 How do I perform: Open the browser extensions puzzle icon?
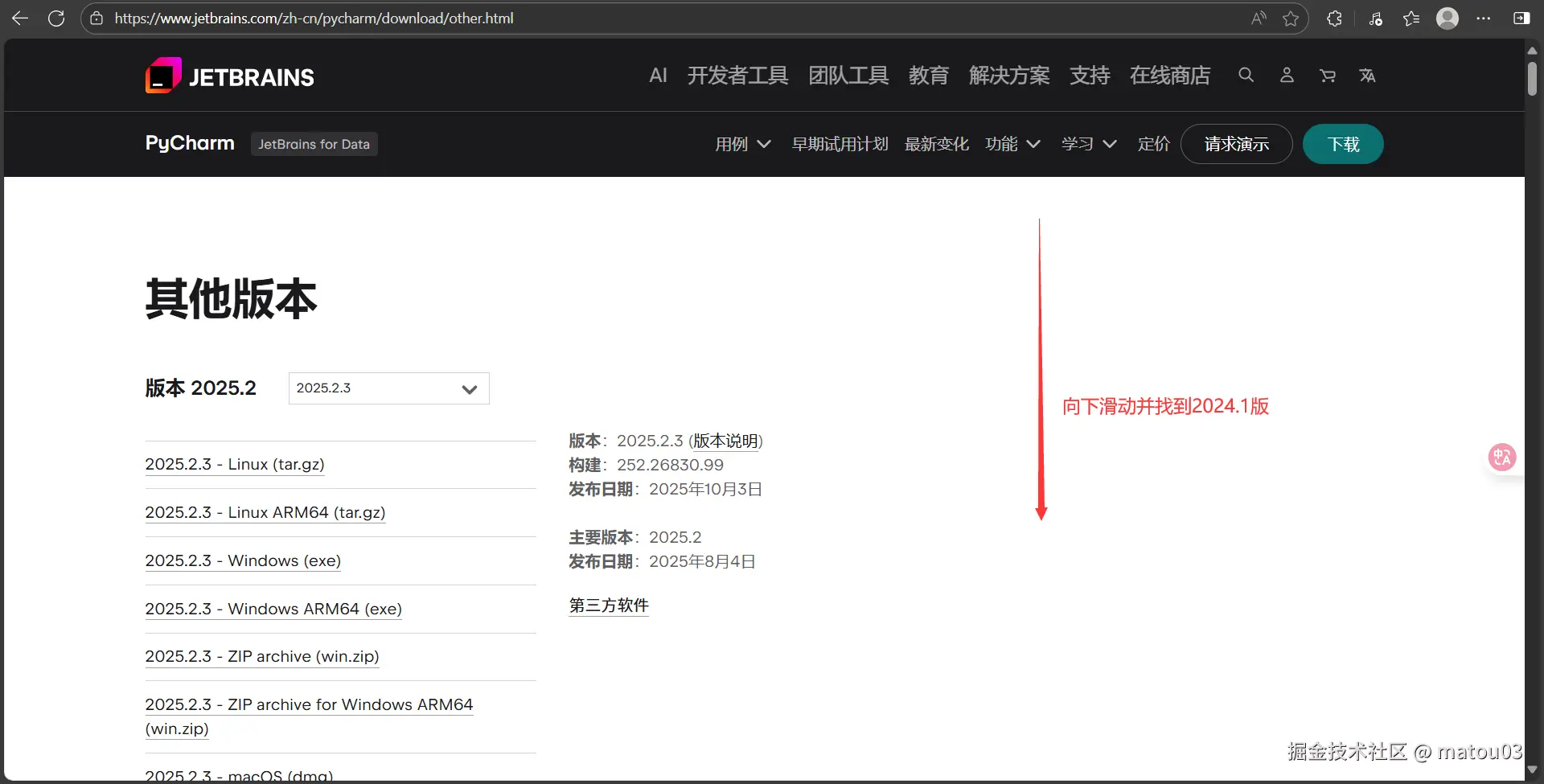point(1335,18)
